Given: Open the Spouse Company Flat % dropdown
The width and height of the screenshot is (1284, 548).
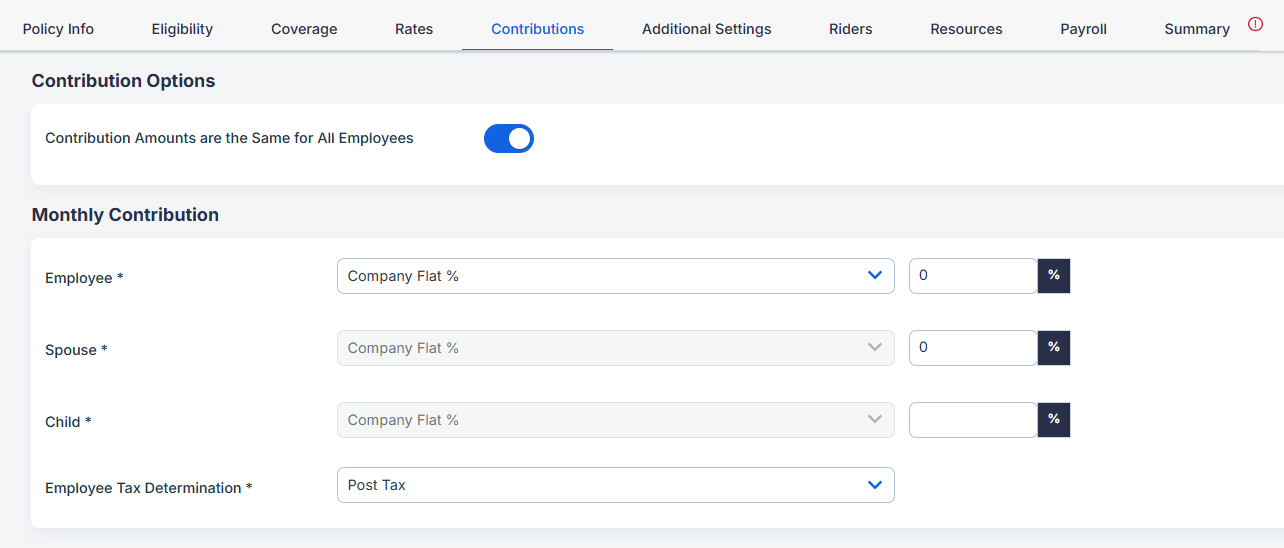Looking at the screenshot, I should (x=616, y=348).
